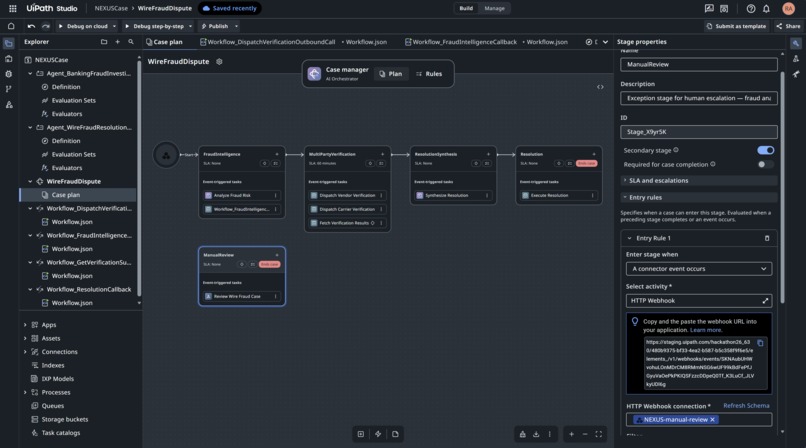Open Workflow_FraudIntelligenceCallback tab
The height and width of the screenshot is (448, 806).
pyautogui.click(x=486, y=42)
